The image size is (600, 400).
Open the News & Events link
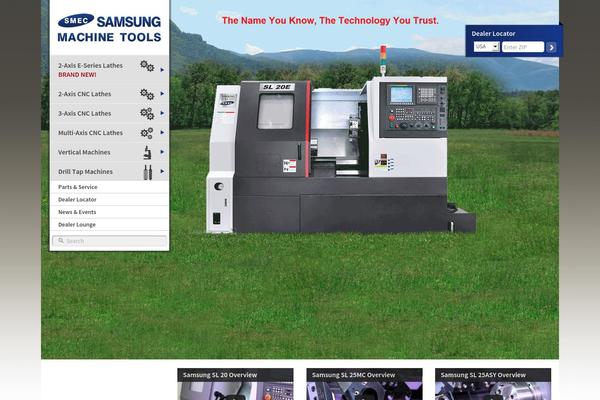[x=77, y=212]
